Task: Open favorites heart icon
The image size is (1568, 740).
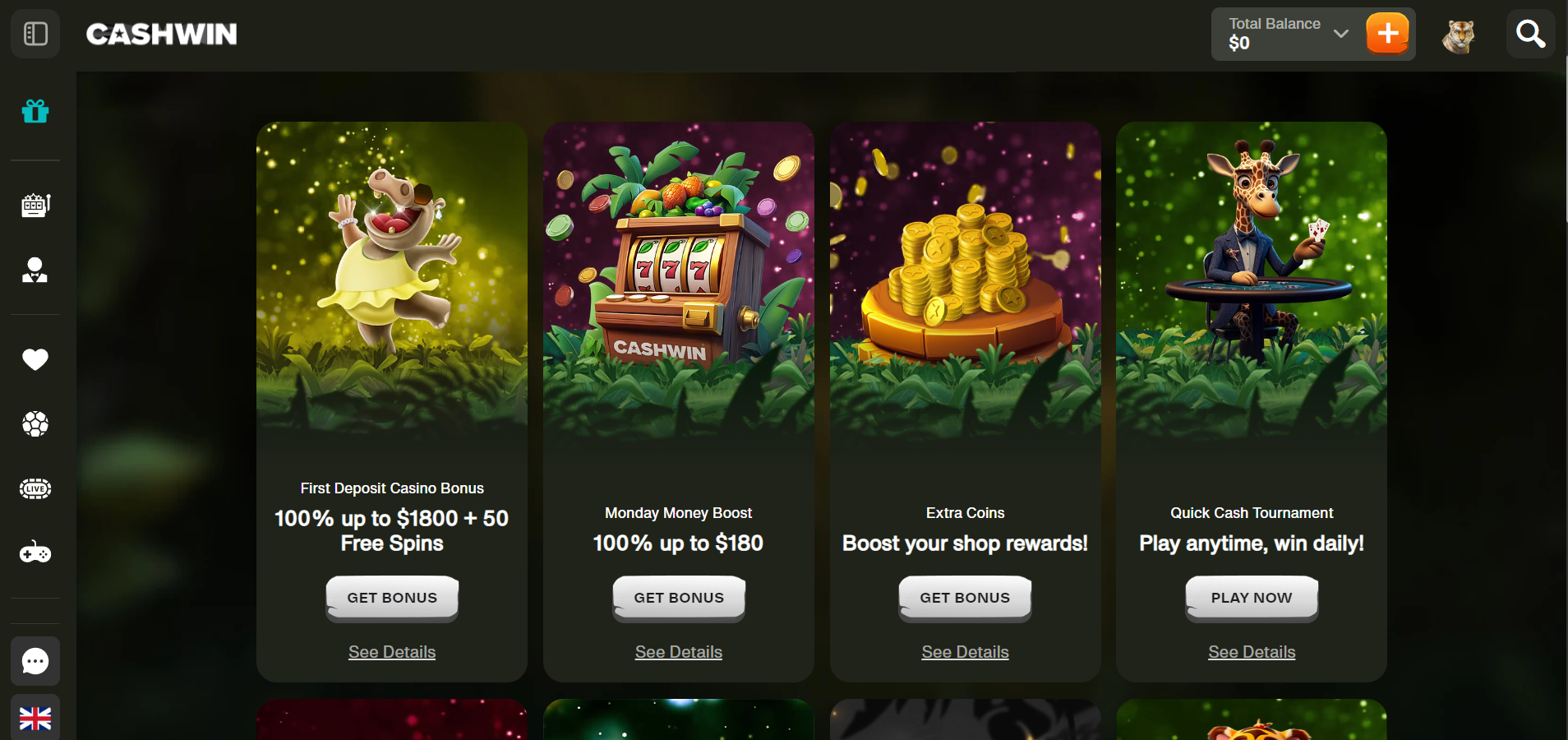Action: [35, 359]
